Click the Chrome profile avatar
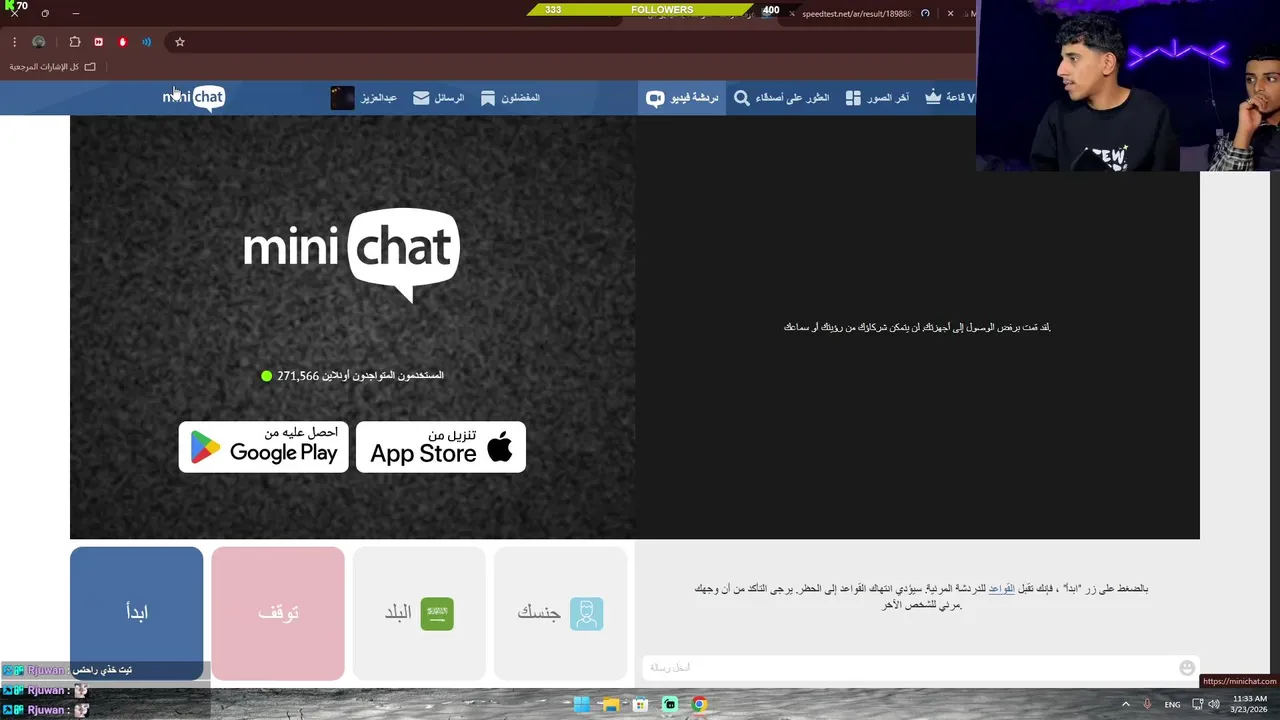This screenshot has width=1280, height=720. [39, 42]
